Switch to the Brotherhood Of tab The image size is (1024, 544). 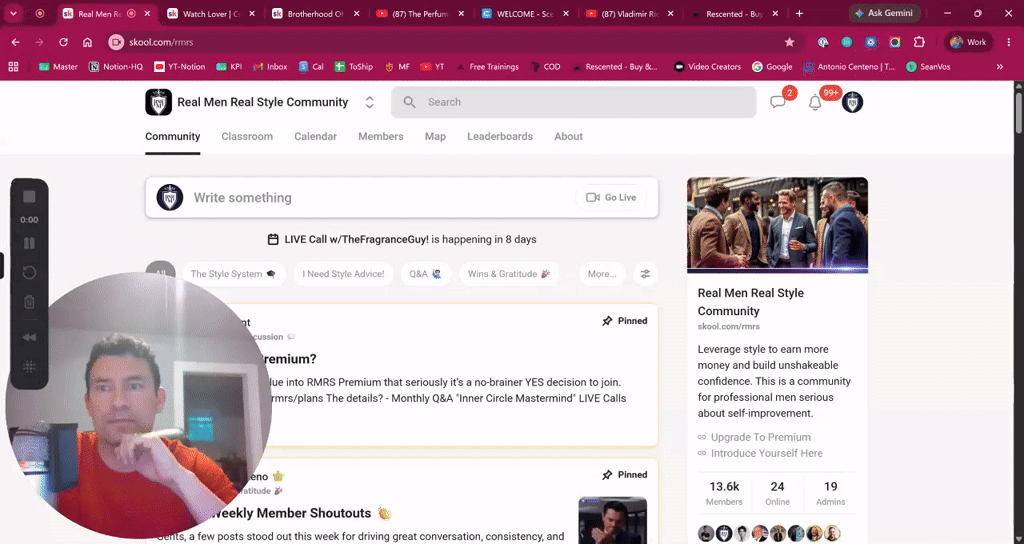coord(315,14)
